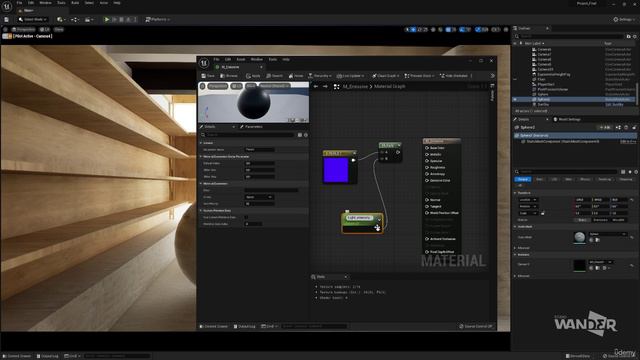640x360 pixels.
Task: Click Apply in the Material Editor toolbar
Action: [253, 76]
